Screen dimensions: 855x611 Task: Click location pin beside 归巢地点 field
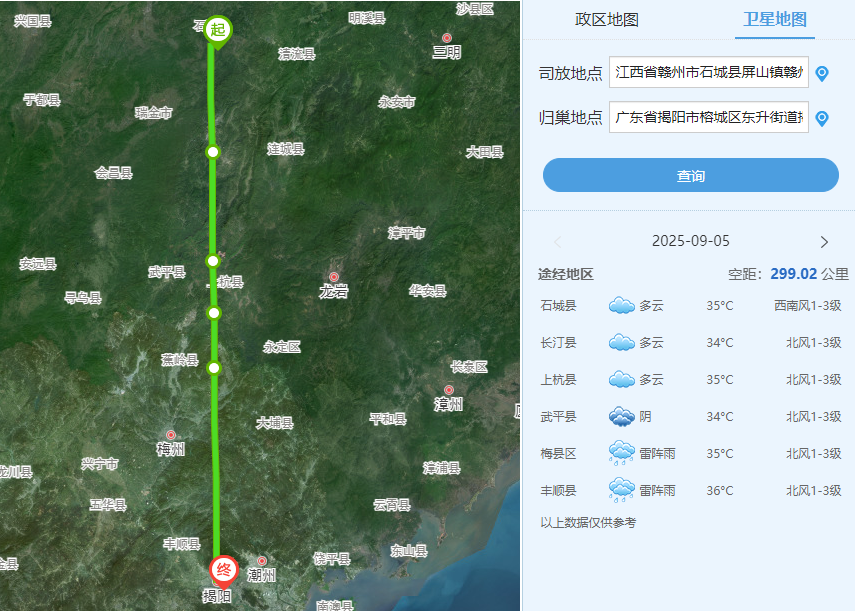(822, 118)
